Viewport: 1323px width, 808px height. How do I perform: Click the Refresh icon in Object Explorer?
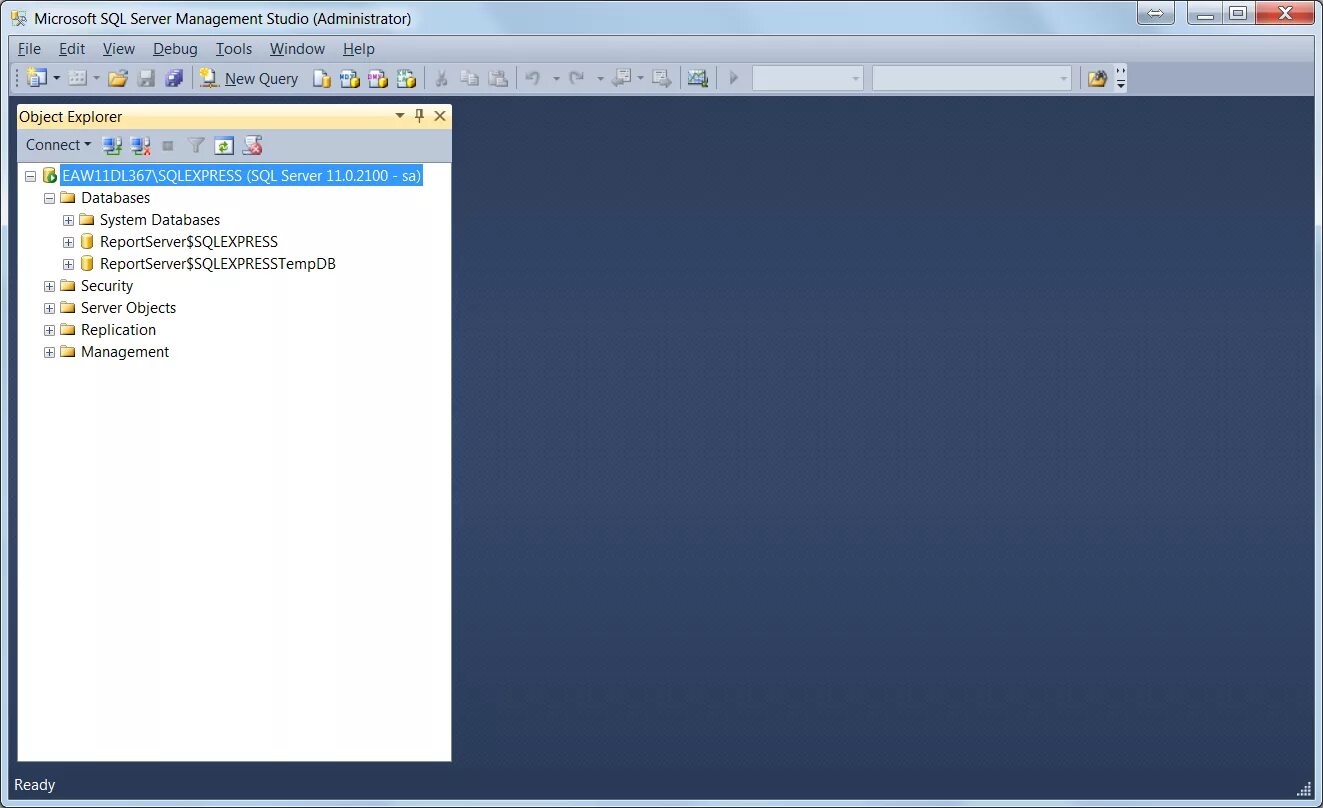[224, 146]
